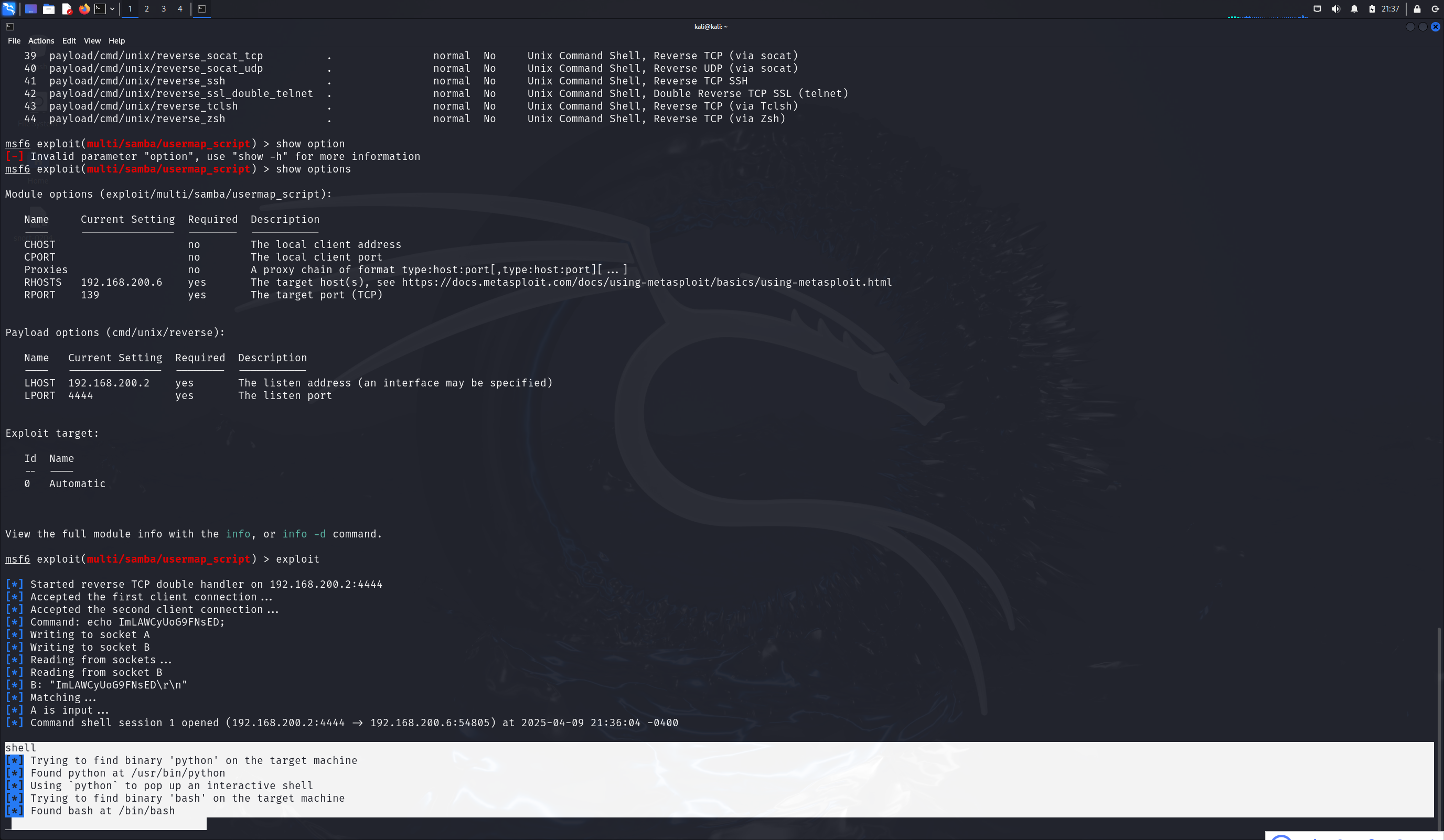
Task: Switch to workspace 2
Action: [x=147, y=8]
